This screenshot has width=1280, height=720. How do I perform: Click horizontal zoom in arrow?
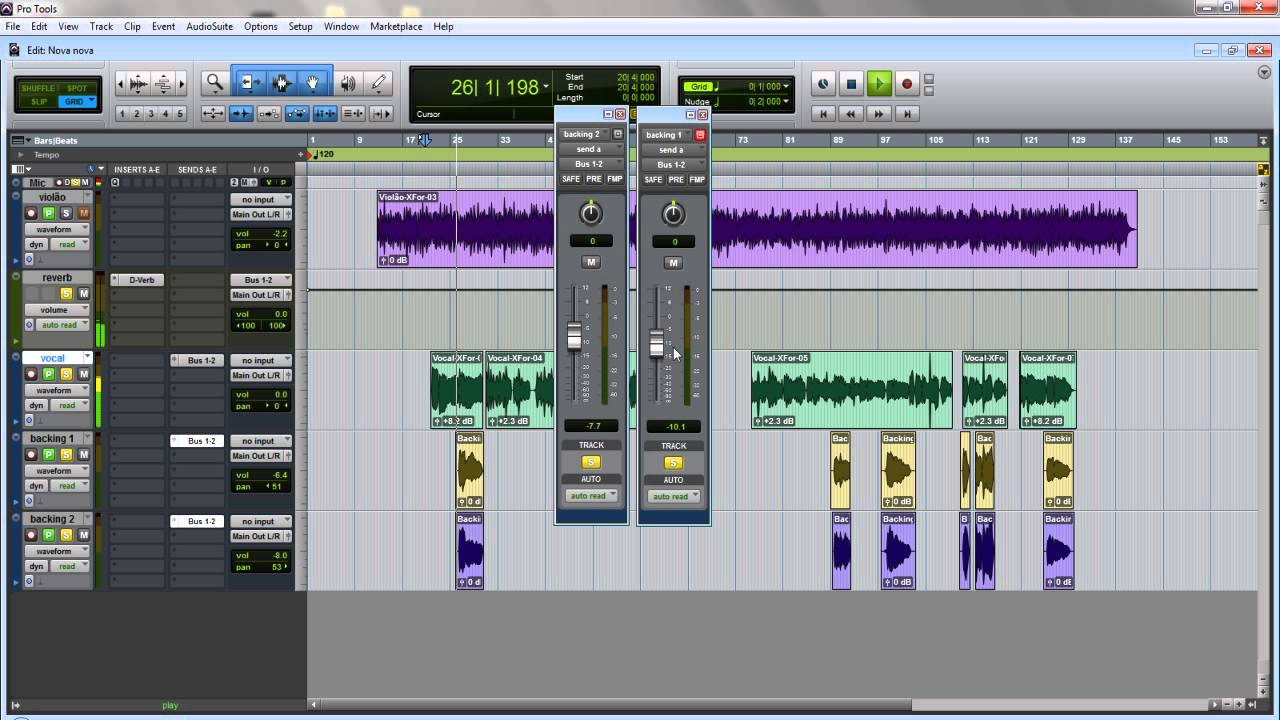[181, 84]
